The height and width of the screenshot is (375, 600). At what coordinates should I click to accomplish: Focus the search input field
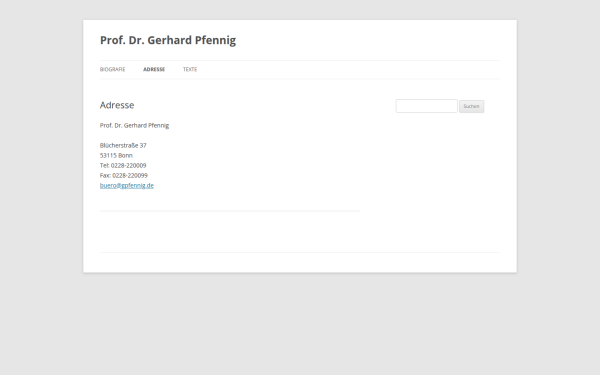pos(426,106)
